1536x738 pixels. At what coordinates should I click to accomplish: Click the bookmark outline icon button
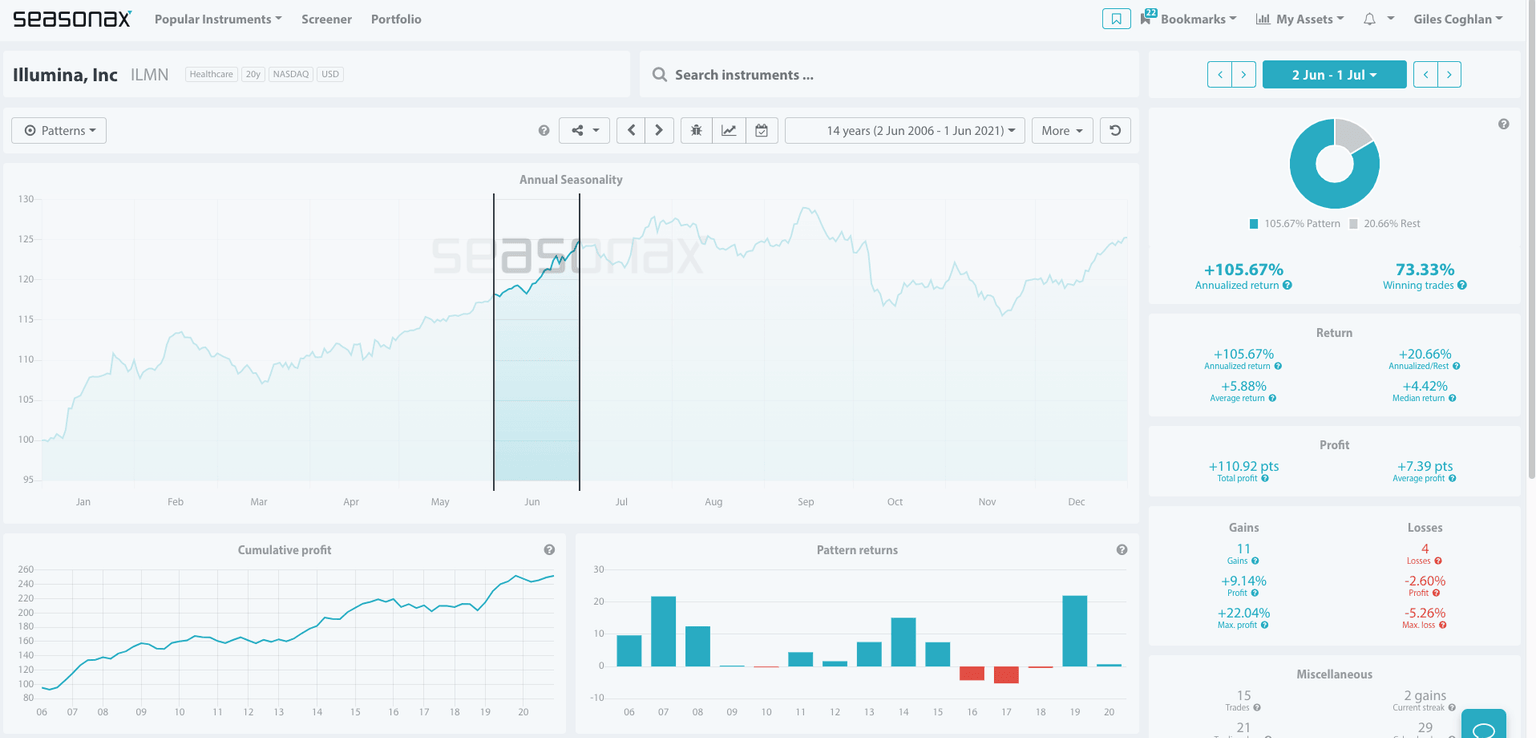click(1116, 19)
